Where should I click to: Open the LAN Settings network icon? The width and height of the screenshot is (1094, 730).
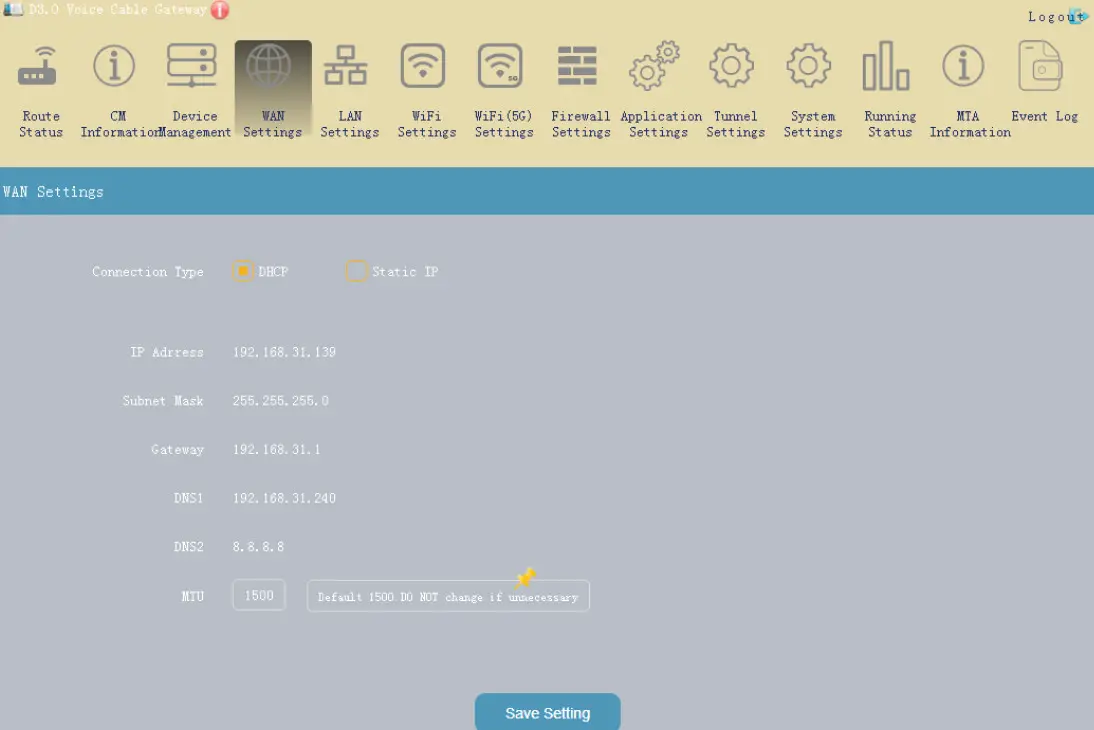click(345, 66)
